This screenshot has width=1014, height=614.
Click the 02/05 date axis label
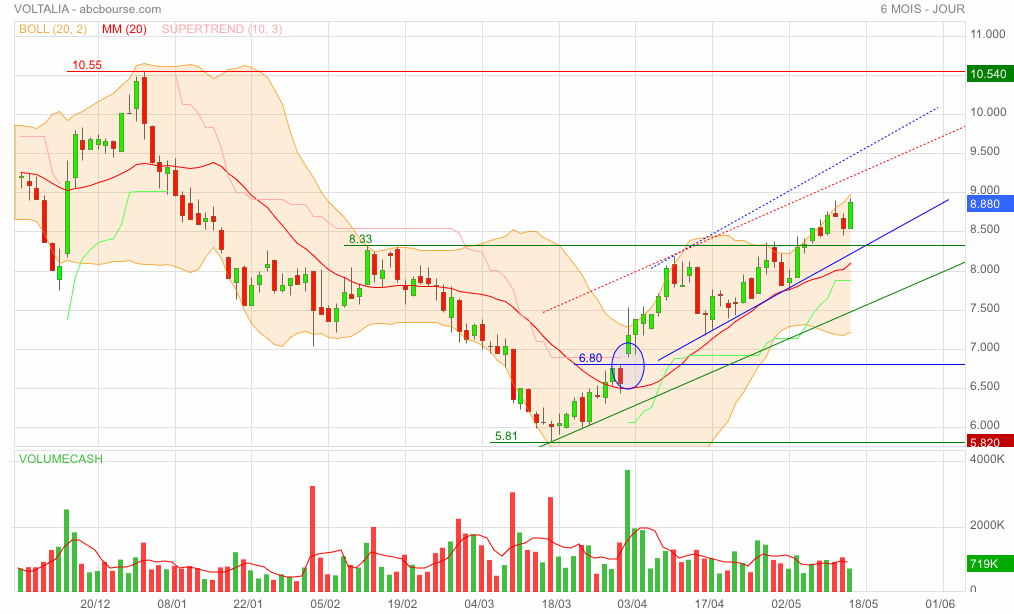[786, 604]
